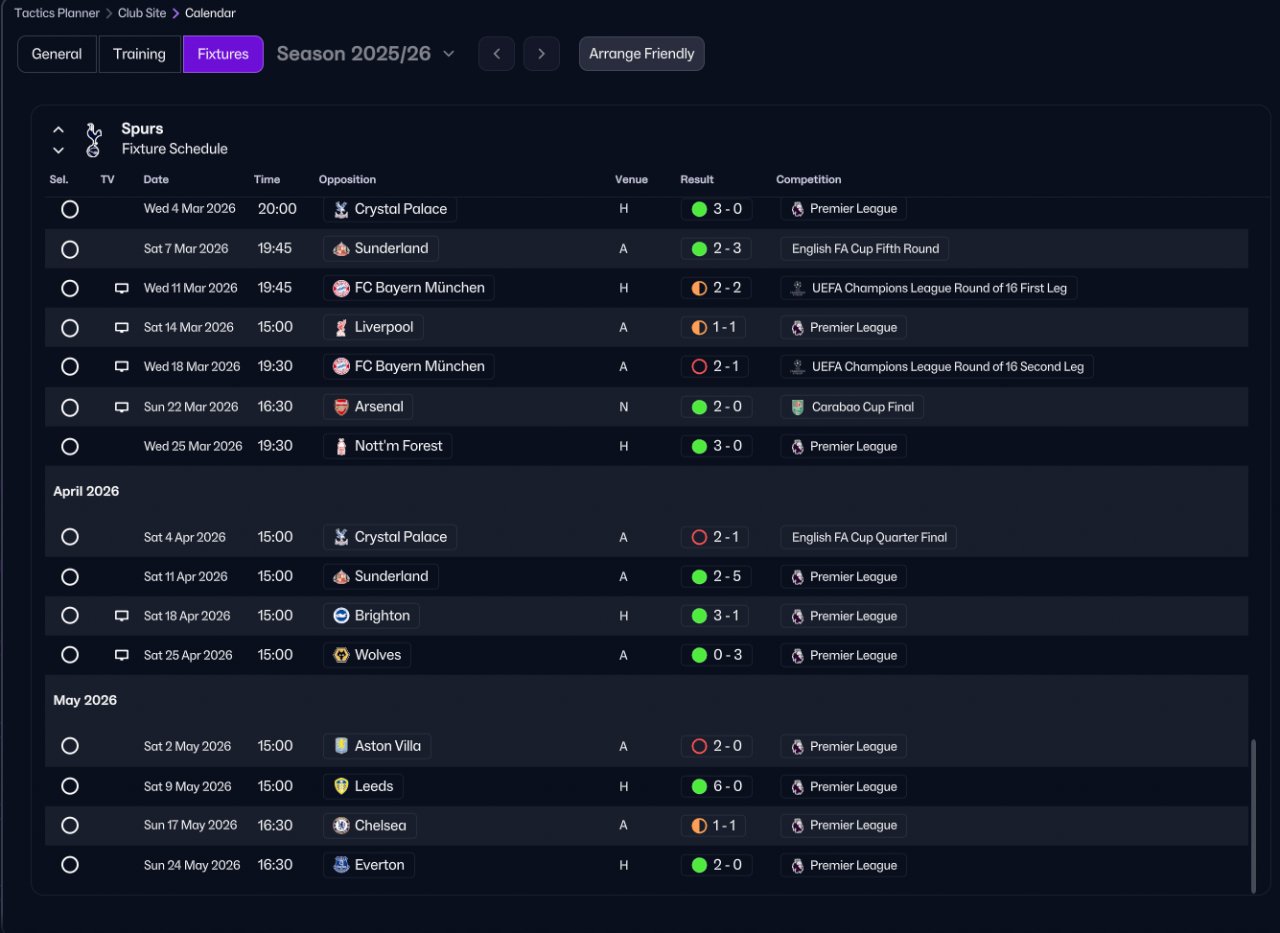Screen dimensions: 1280x933
Task: Click the Premier League icon in the Leeds row
Action: tap(797, 786)
